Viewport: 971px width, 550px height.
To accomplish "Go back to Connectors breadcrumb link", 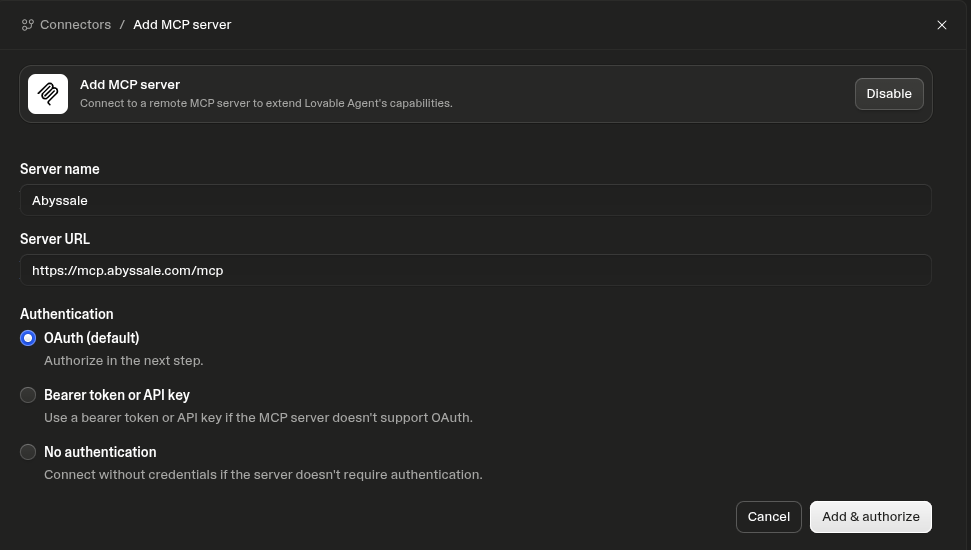I will tap(75, 25).
